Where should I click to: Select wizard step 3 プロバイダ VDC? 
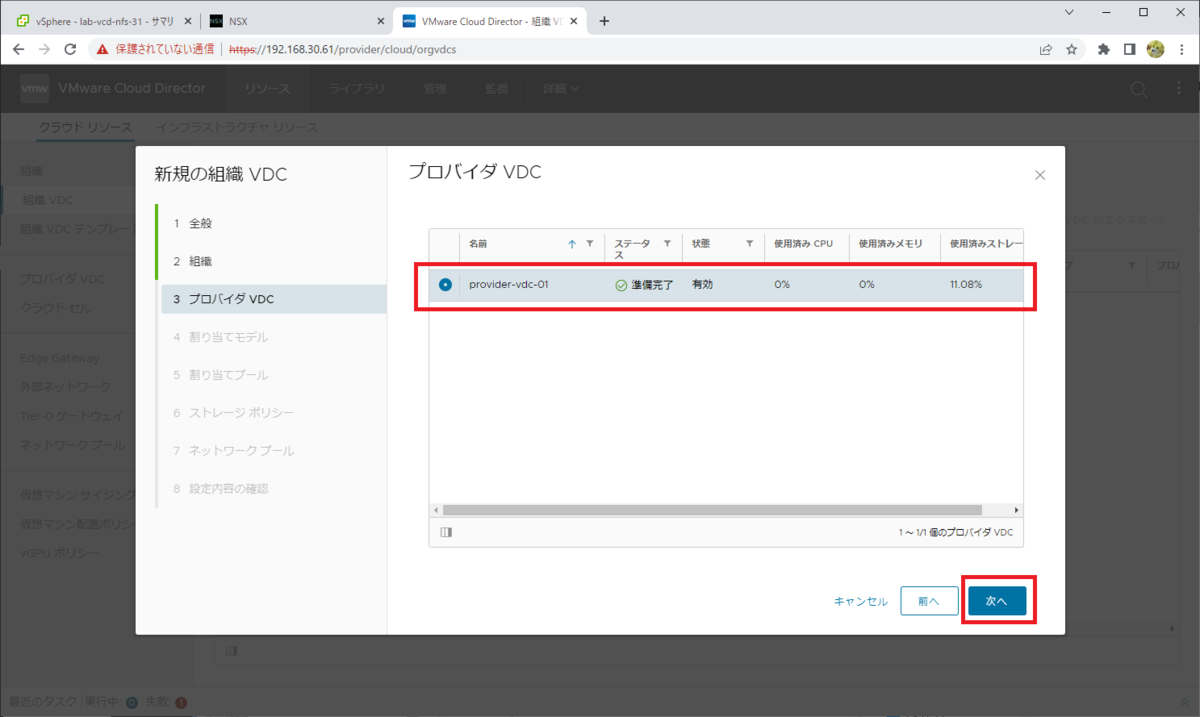click(x=274, y=299)
